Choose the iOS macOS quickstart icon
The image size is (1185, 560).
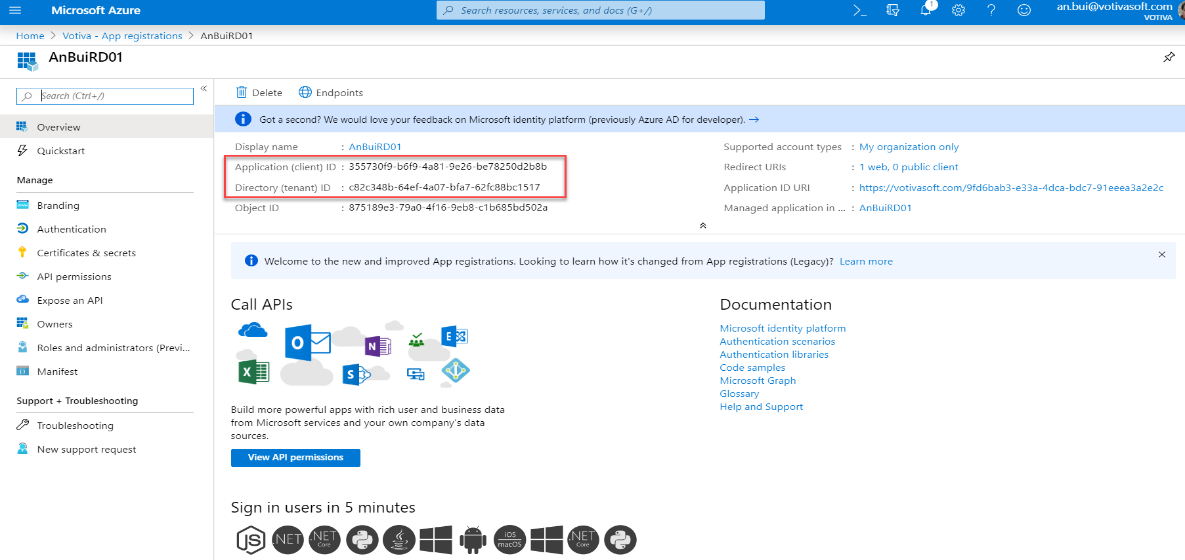coord(510,539)
